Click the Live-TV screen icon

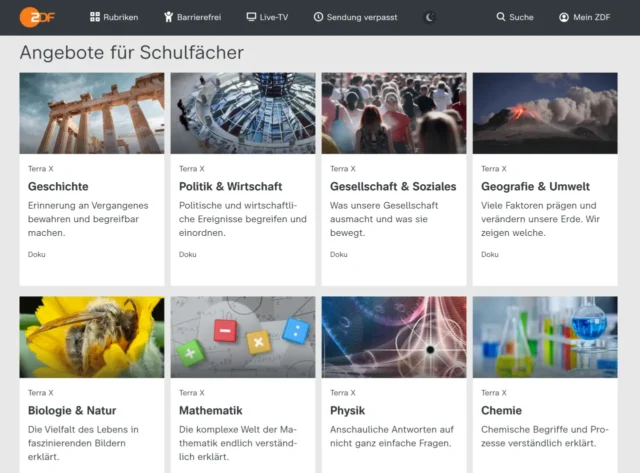pos(251,17)
